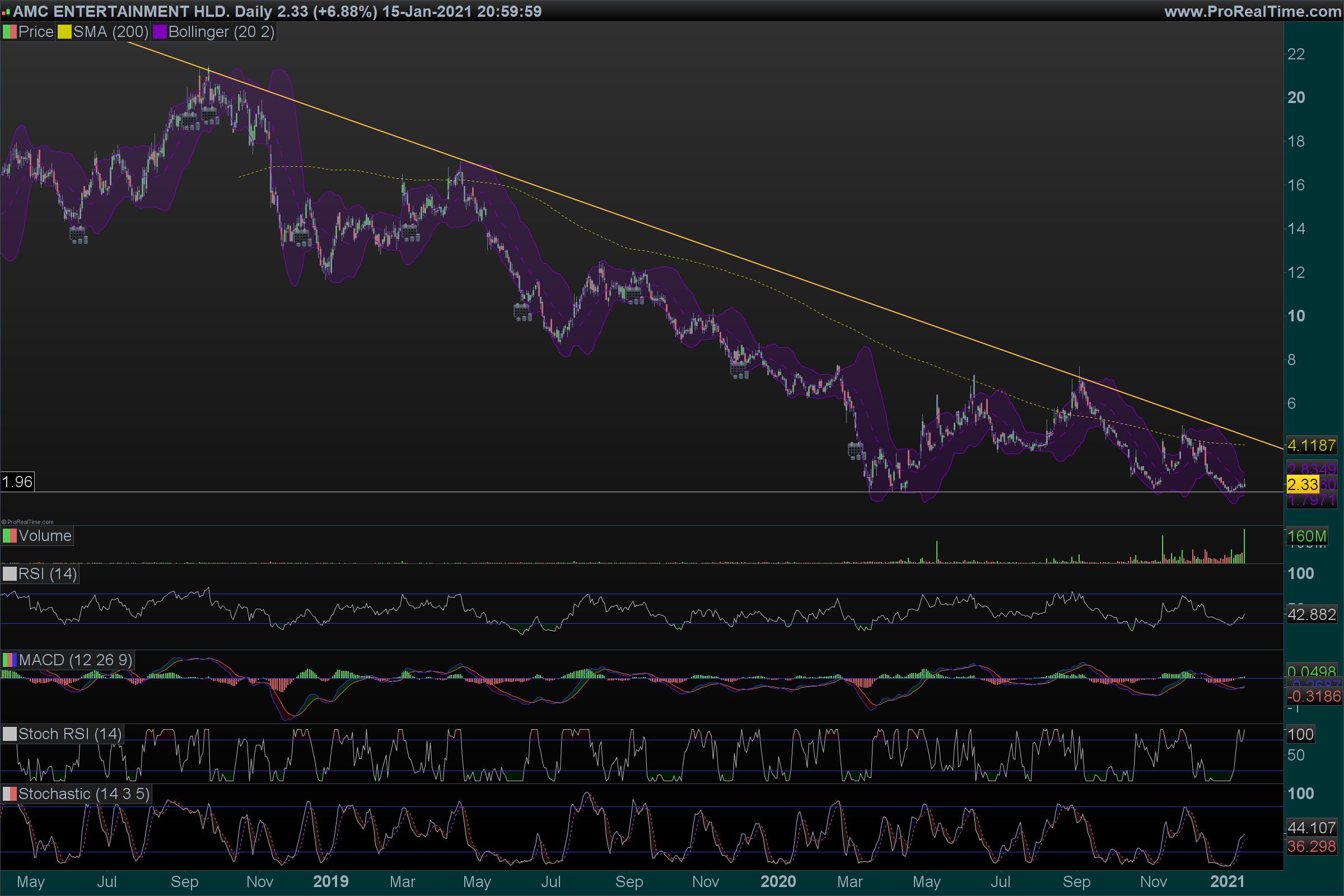Click the event icon below November 2018 drop
Screen dimensions: 1344x896
(x=302, y=237)
